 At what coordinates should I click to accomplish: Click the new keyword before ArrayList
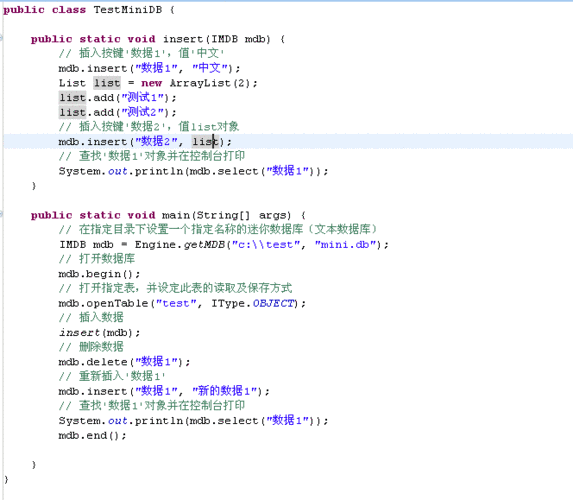(x=151, y=83)
